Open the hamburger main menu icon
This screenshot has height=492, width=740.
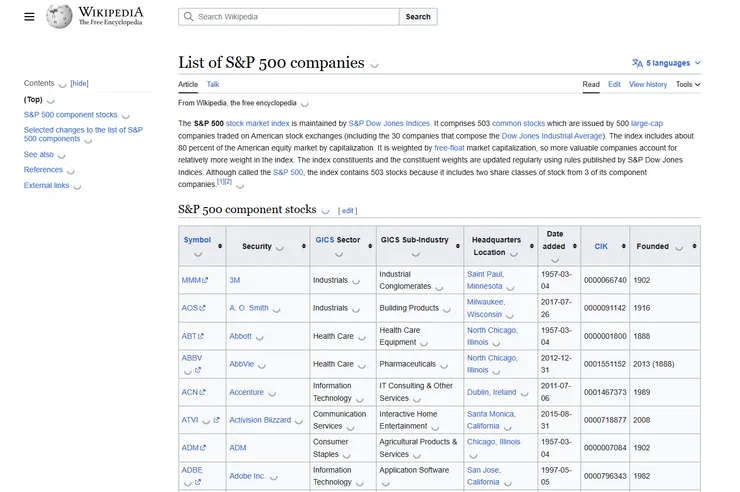tap(29, 17)
